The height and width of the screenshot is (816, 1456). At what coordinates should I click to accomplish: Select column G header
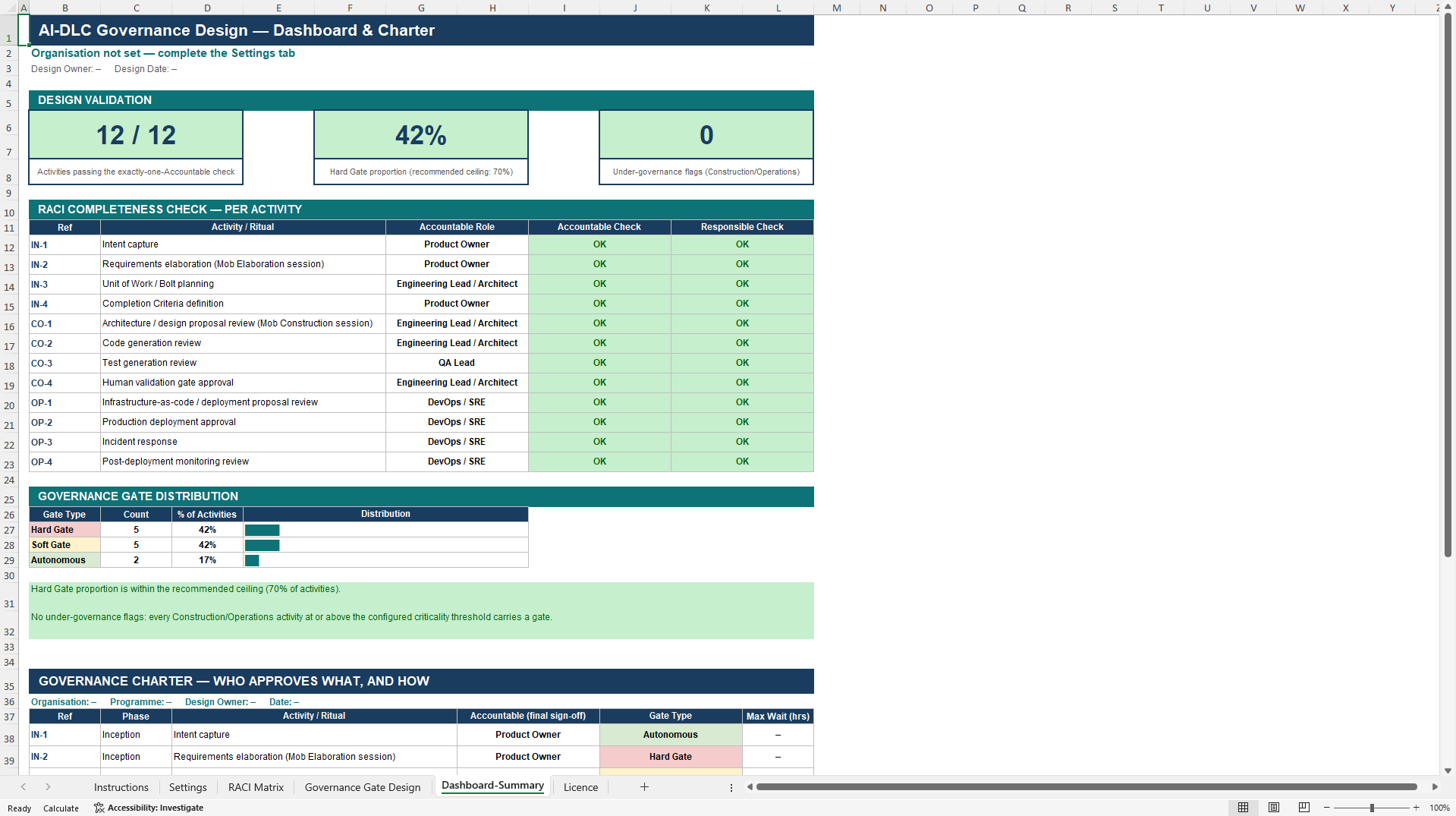(421, 8)
